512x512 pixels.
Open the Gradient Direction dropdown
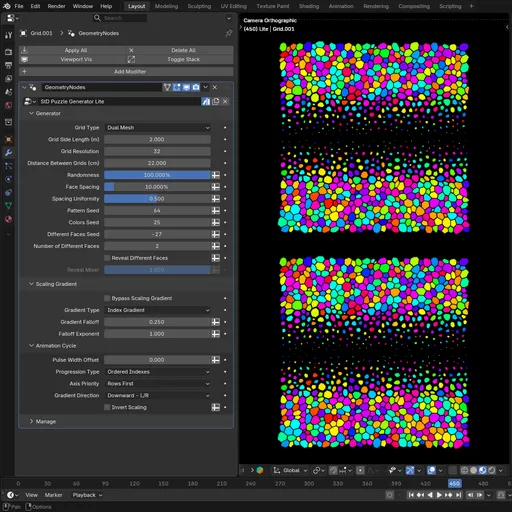coord(157,395)
